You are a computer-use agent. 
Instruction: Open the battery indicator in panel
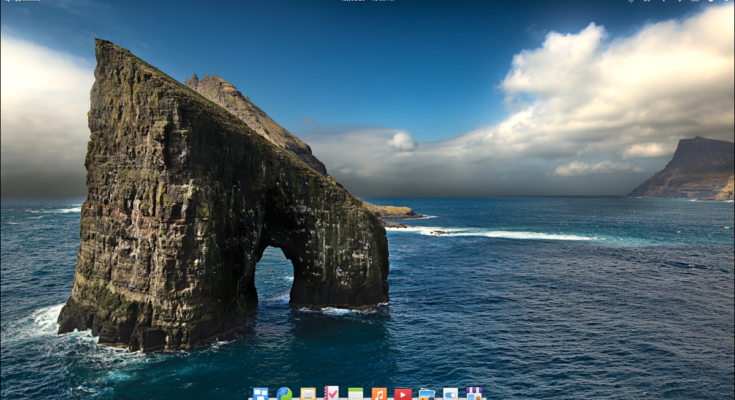(696, 1)
